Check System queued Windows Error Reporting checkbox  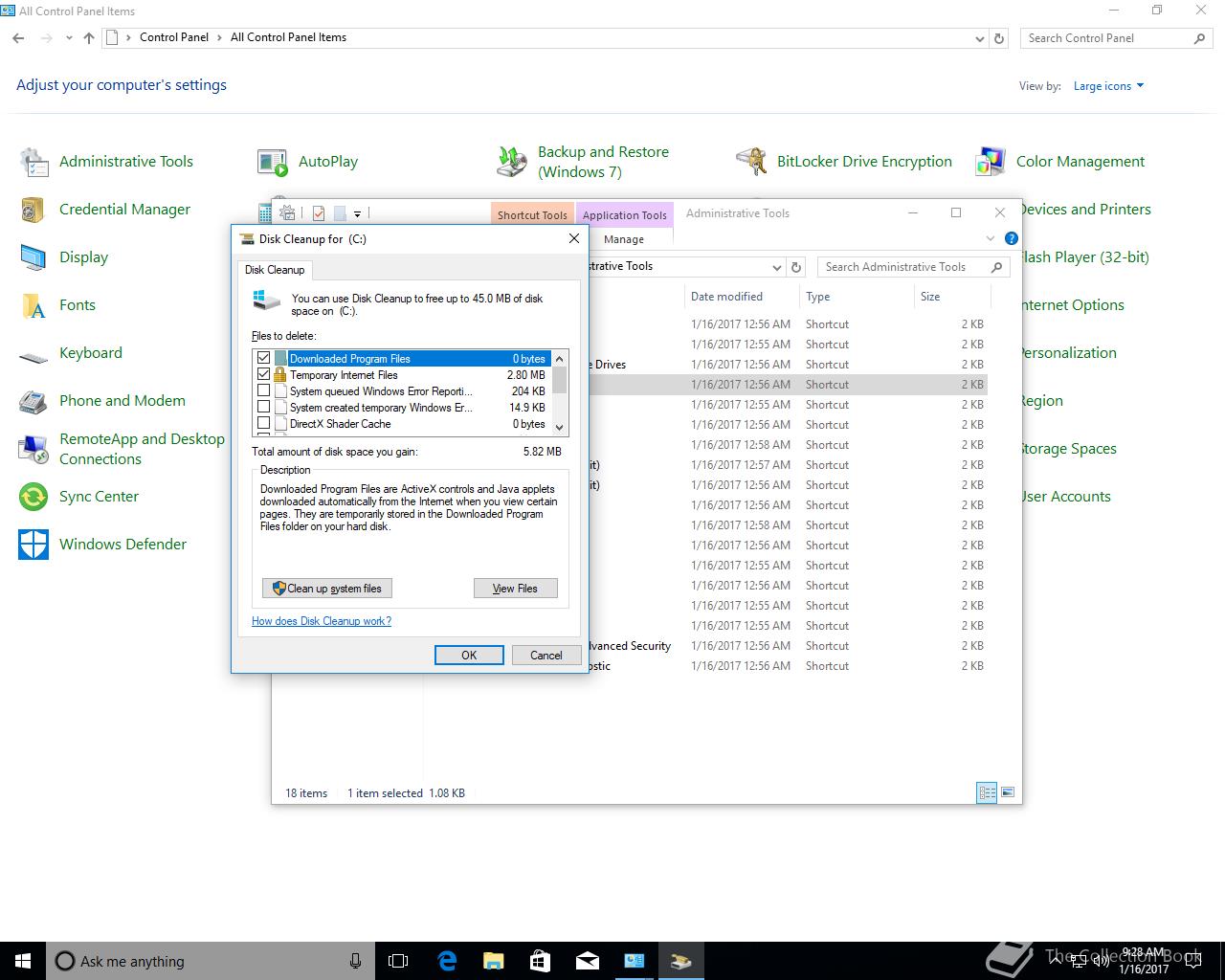(264, 390)
